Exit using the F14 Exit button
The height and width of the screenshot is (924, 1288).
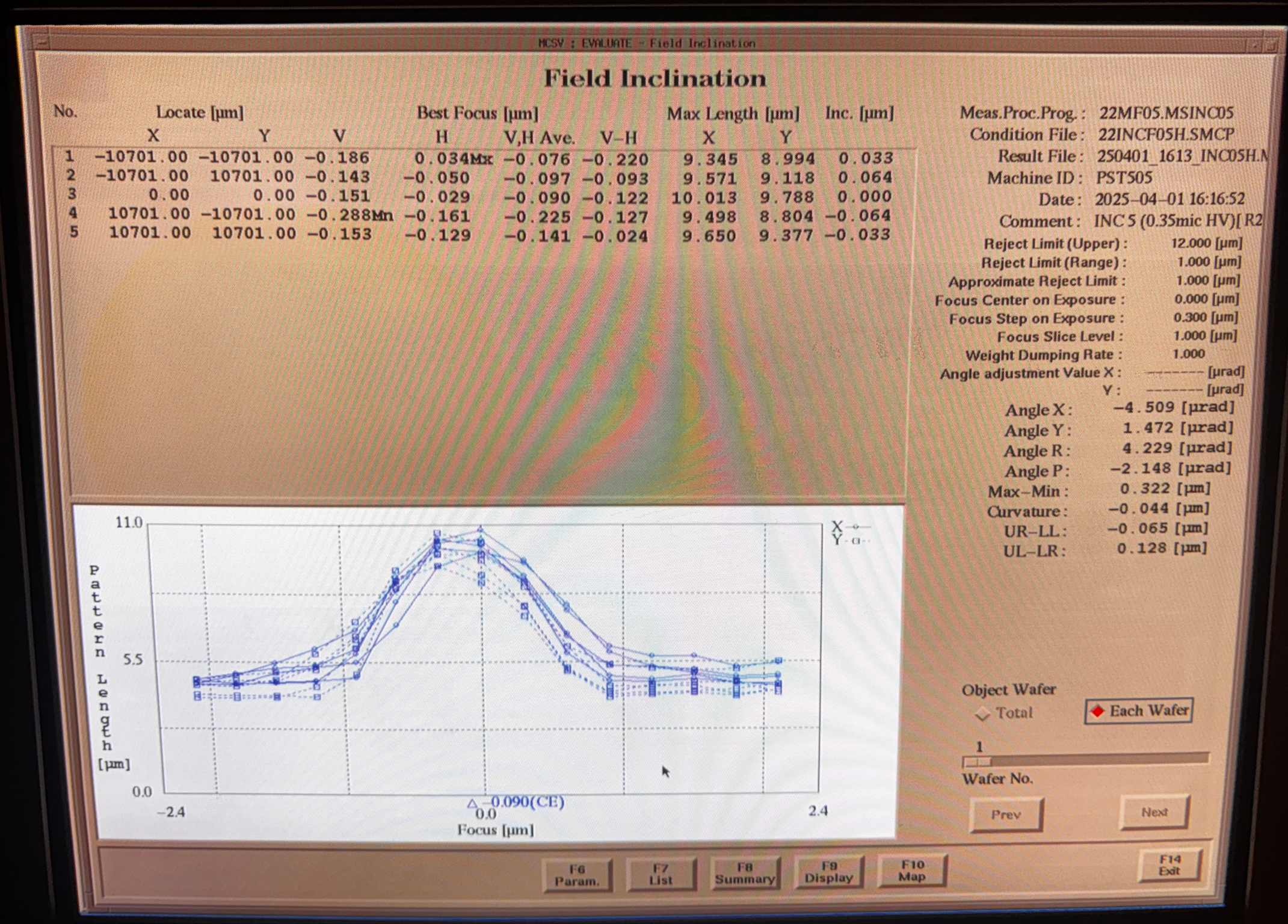pos(1169,865)
